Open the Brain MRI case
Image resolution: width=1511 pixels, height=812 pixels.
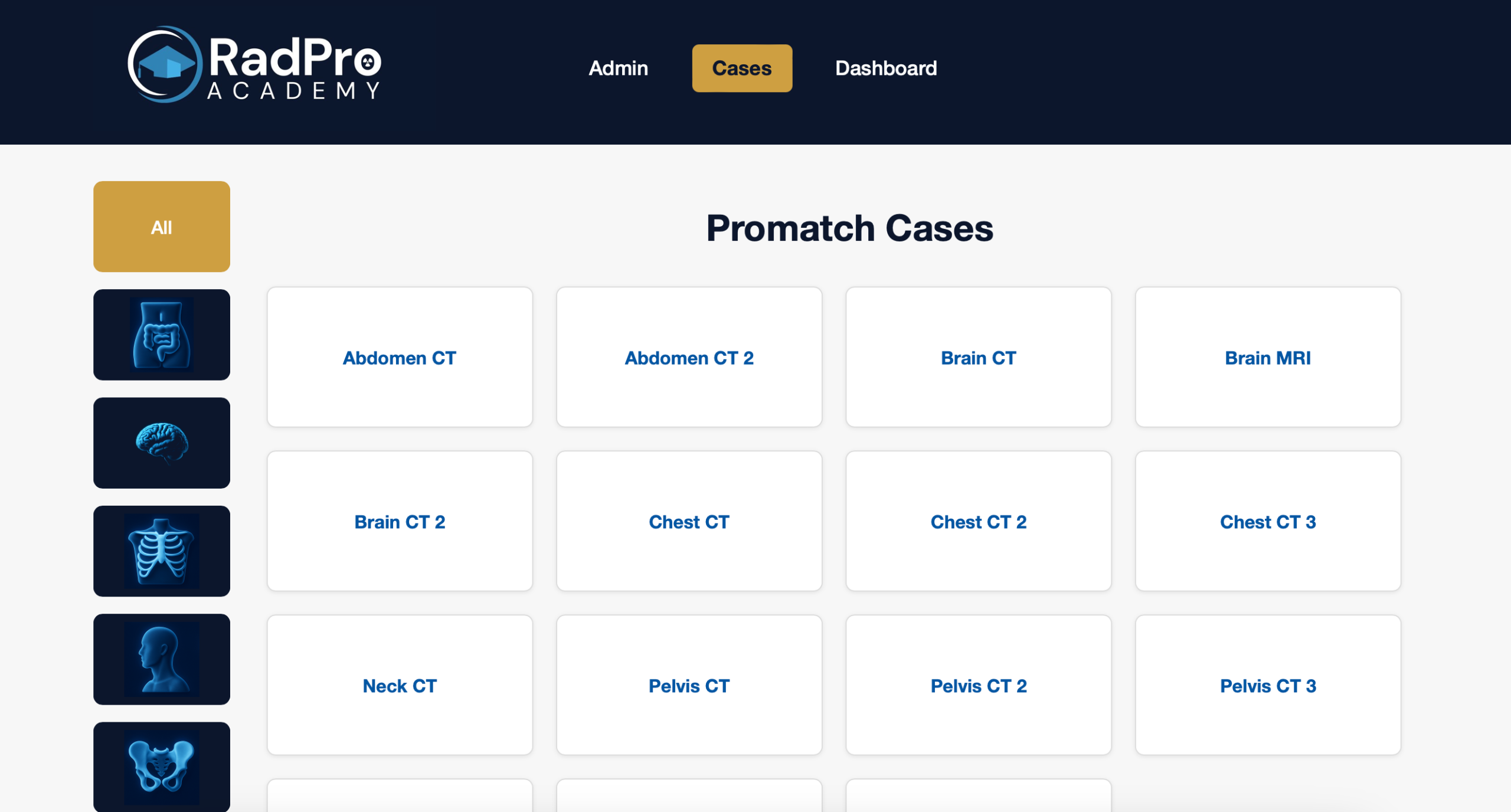pyautogui.click(x=1267, y=358)
